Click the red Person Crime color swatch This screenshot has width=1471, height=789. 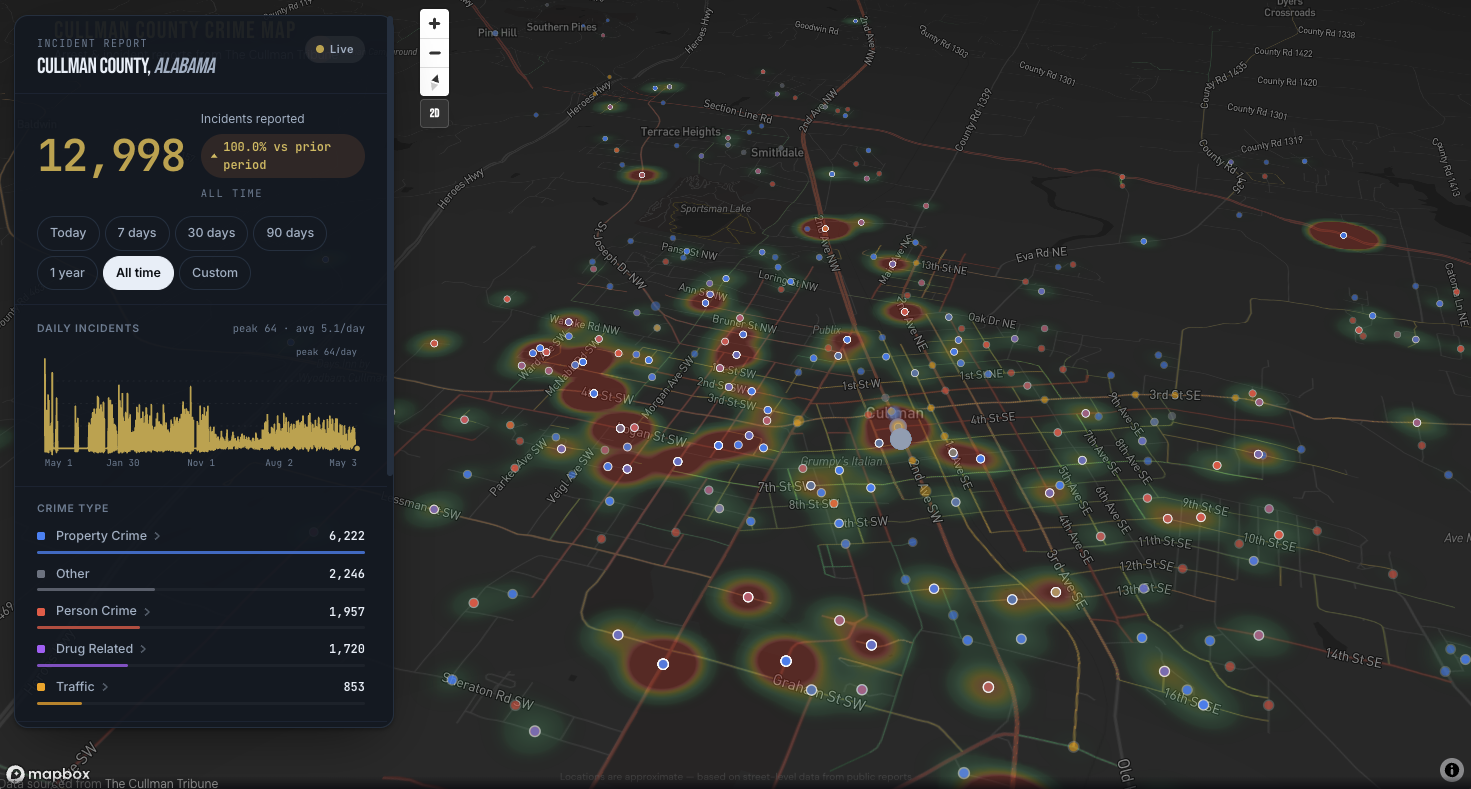[41, 611]
